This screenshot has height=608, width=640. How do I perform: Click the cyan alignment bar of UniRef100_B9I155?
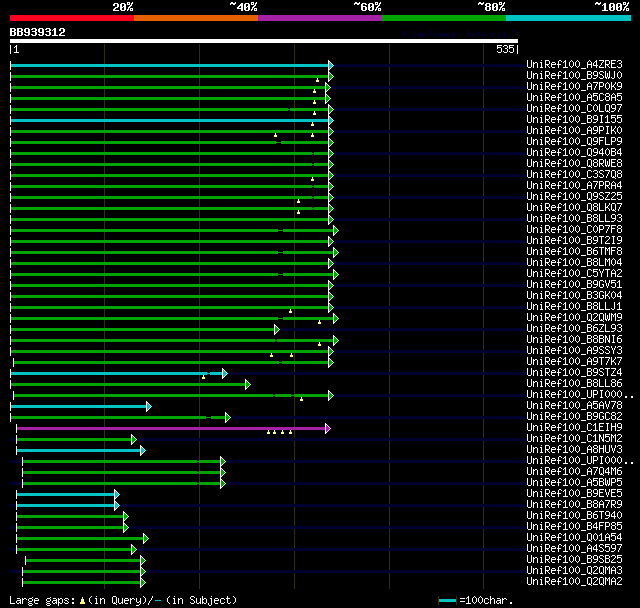click(x=169, y=120)
